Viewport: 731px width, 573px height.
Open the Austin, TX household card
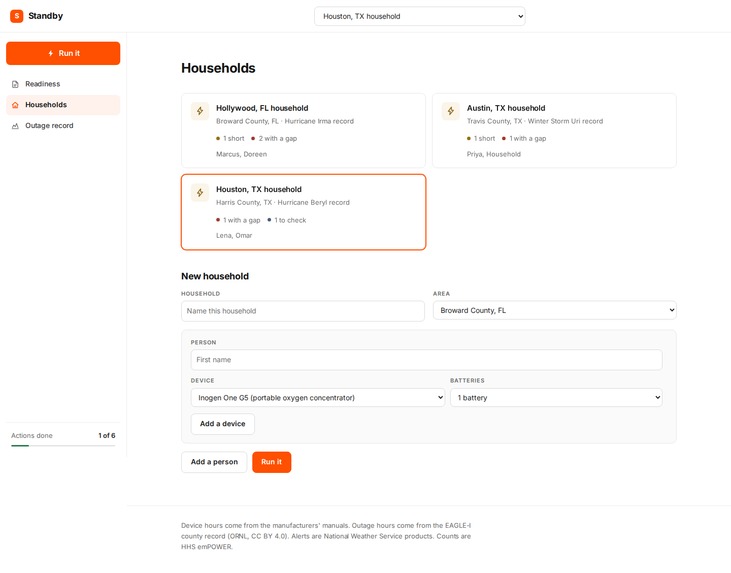(554, 131)
